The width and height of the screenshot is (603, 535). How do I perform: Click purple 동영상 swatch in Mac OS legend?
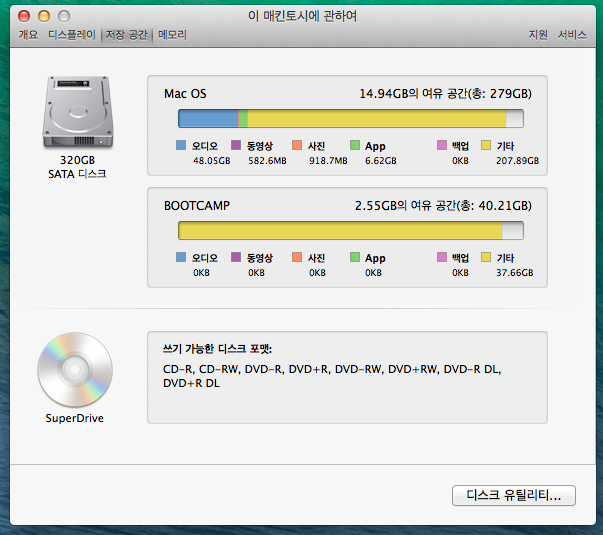pos(237,146)
